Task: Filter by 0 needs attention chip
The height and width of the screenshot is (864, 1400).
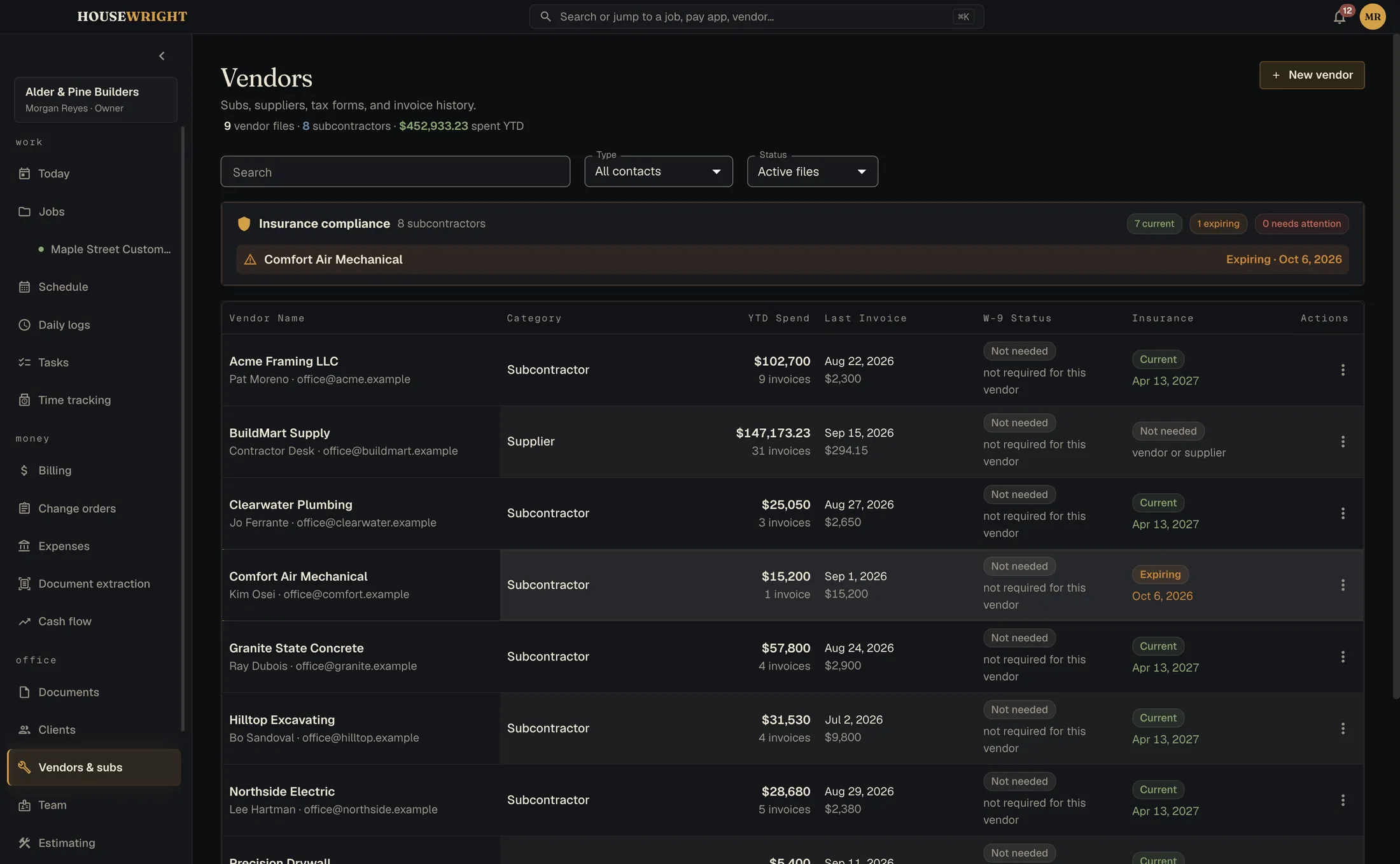Action: [x=1301, y=224]
